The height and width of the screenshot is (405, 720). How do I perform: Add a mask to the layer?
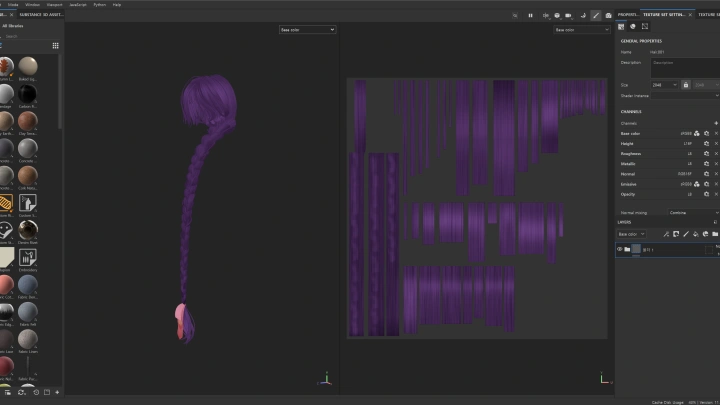pyautogui.click(x=676, y=234)
